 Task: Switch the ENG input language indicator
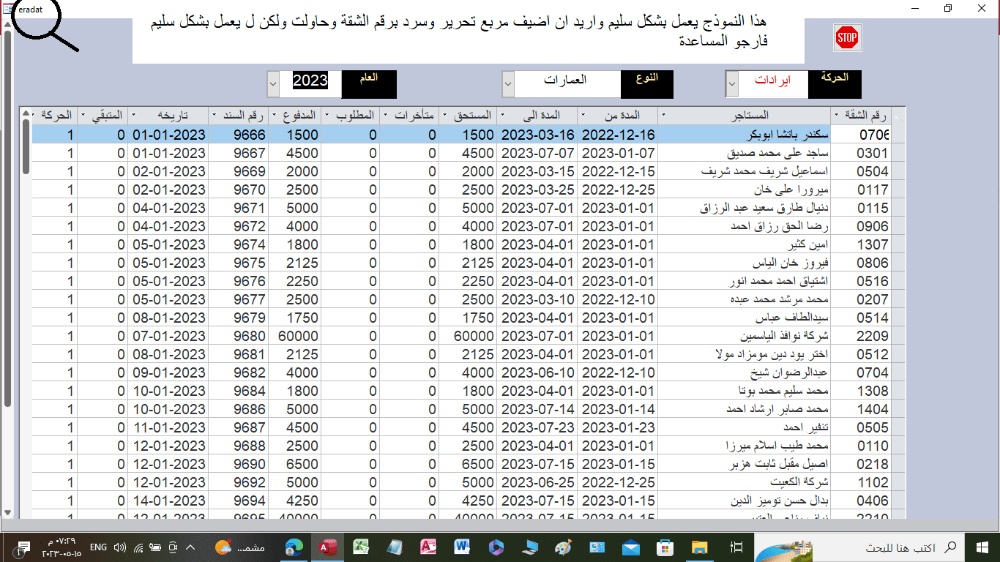pyautogui.click(x=98, y=547)
